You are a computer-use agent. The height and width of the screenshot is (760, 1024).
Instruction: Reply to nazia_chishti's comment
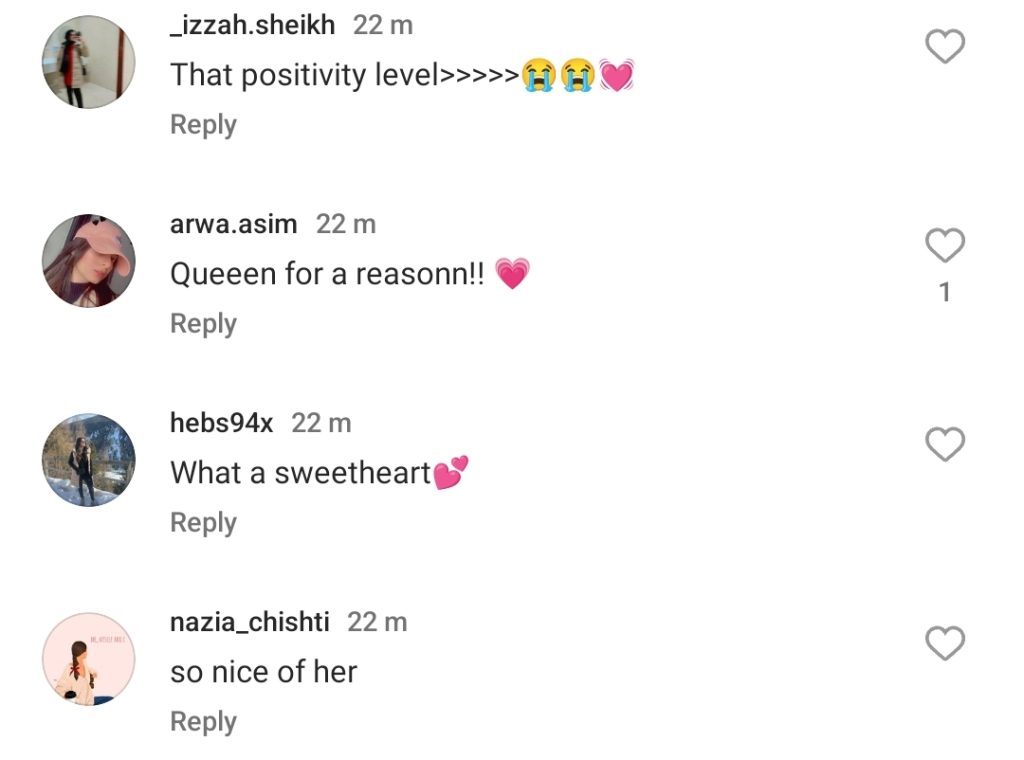click(203, 722)
